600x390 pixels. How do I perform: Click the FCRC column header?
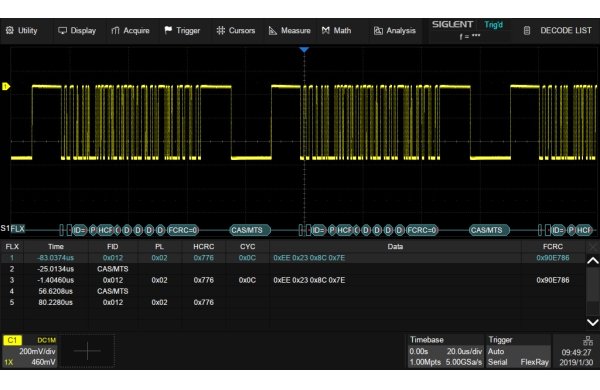[x=553, y=247]
